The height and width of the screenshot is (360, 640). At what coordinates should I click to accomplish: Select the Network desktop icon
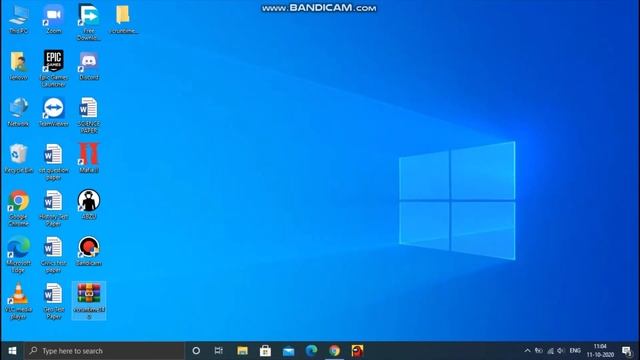point(18,112)
